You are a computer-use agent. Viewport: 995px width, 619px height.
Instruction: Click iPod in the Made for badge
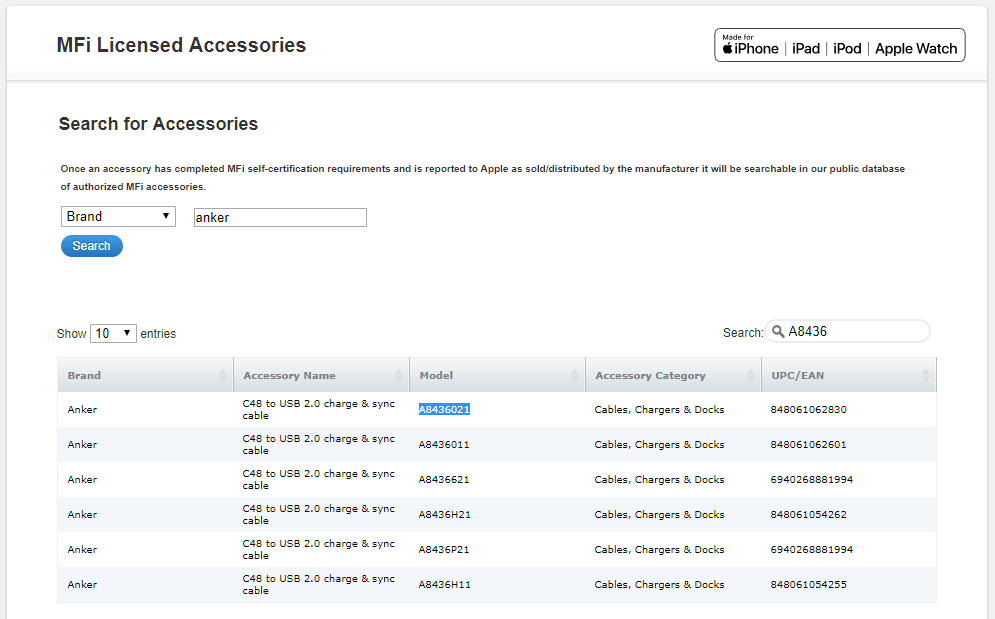click(847, 49)
